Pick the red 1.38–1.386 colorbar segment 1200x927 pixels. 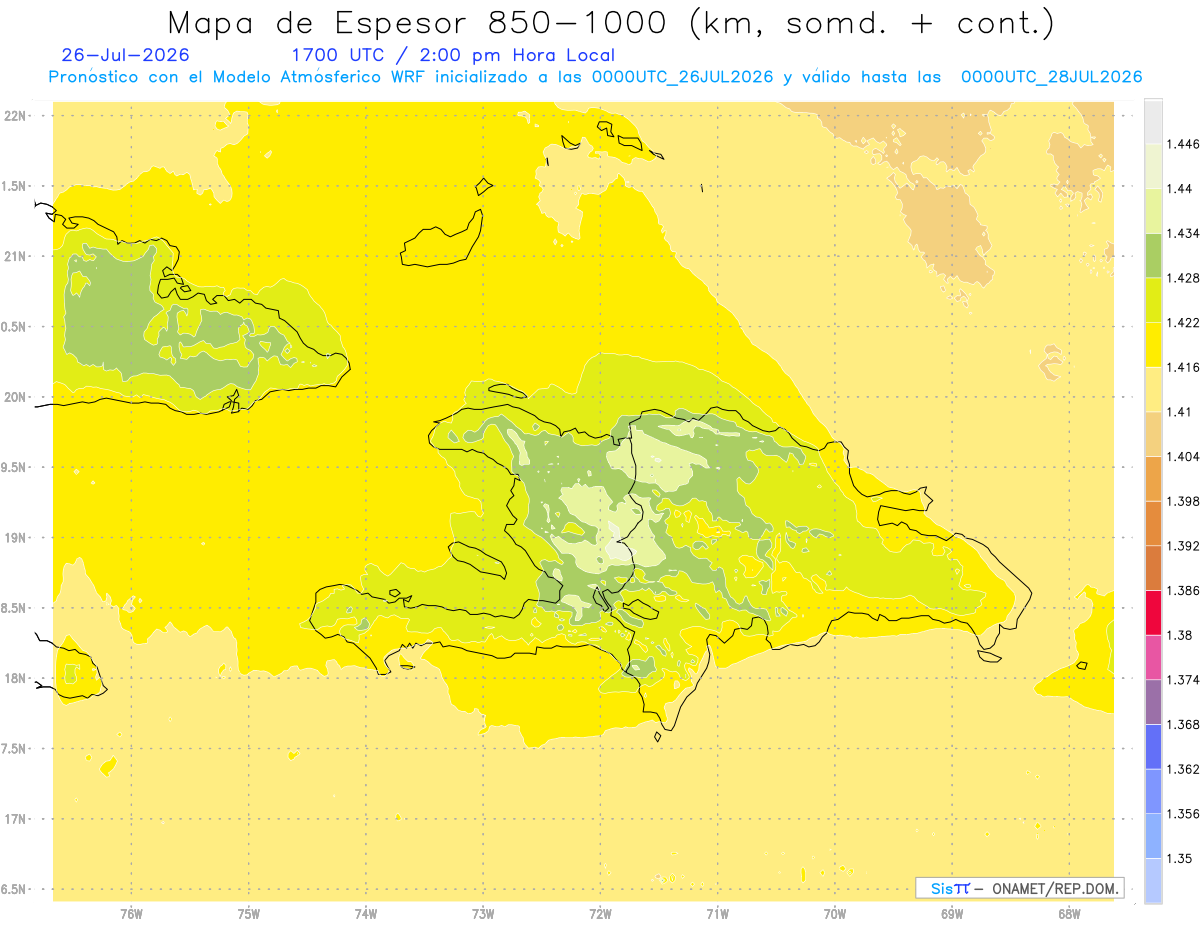pyautogui.click(x=1153, y=612)
